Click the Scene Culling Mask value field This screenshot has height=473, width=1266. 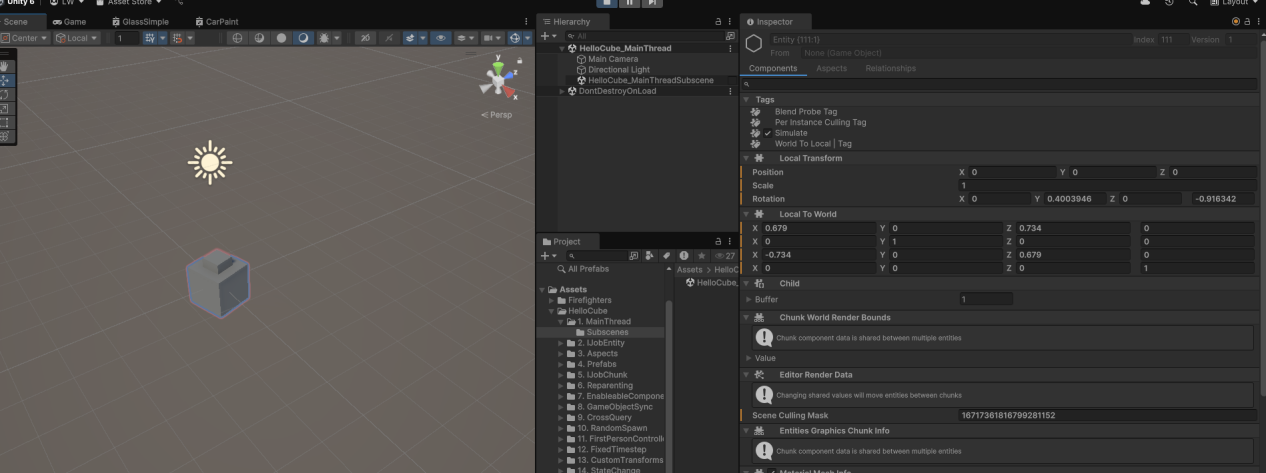tap(1107, 415)
